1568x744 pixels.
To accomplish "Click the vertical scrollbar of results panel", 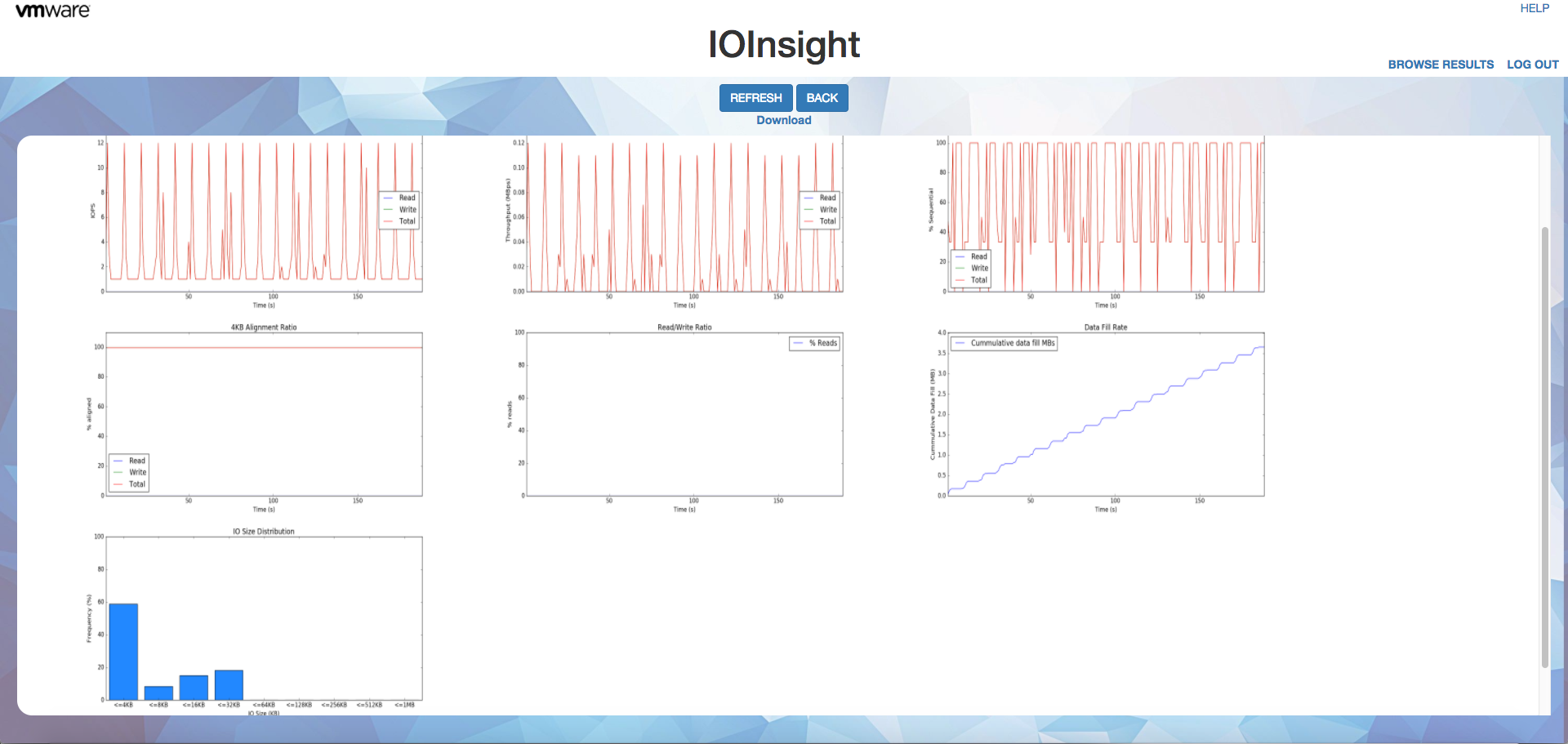I will (1544, 448).
